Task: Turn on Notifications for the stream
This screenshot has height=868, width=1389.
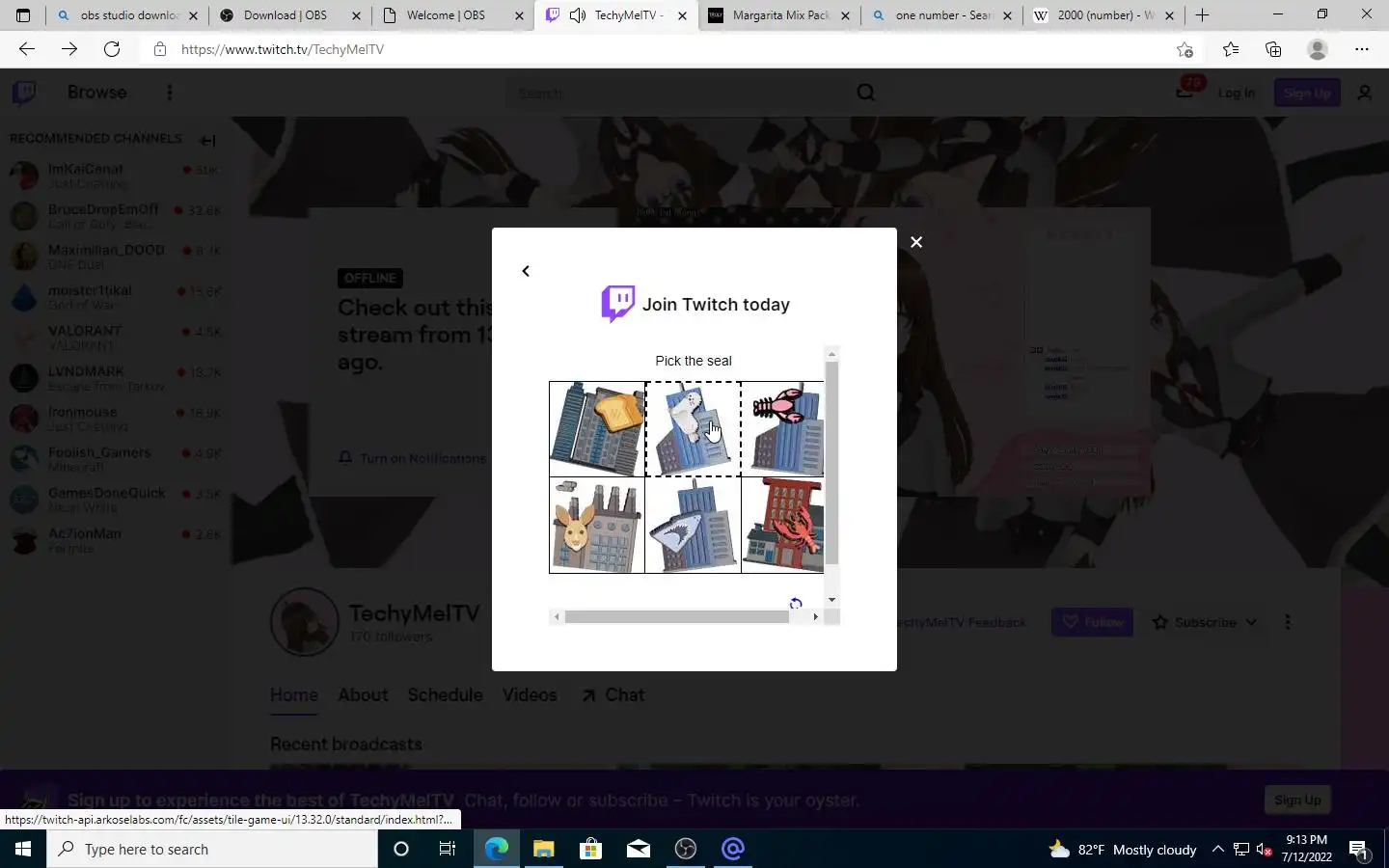Action: pyautogui.click(x=413, y=458)
